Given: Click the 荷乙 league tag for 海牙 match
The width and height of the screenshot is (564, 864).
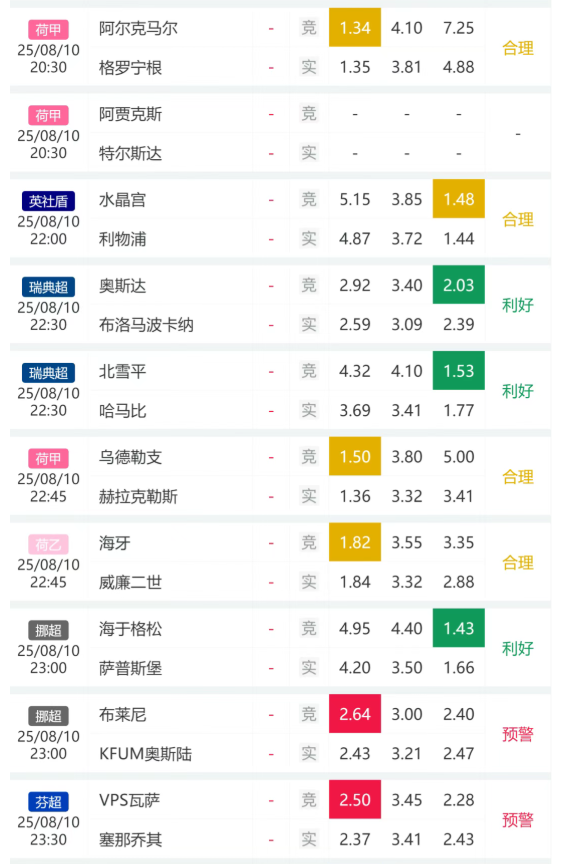Looking at the screenshot, I should tap(48, 544).
